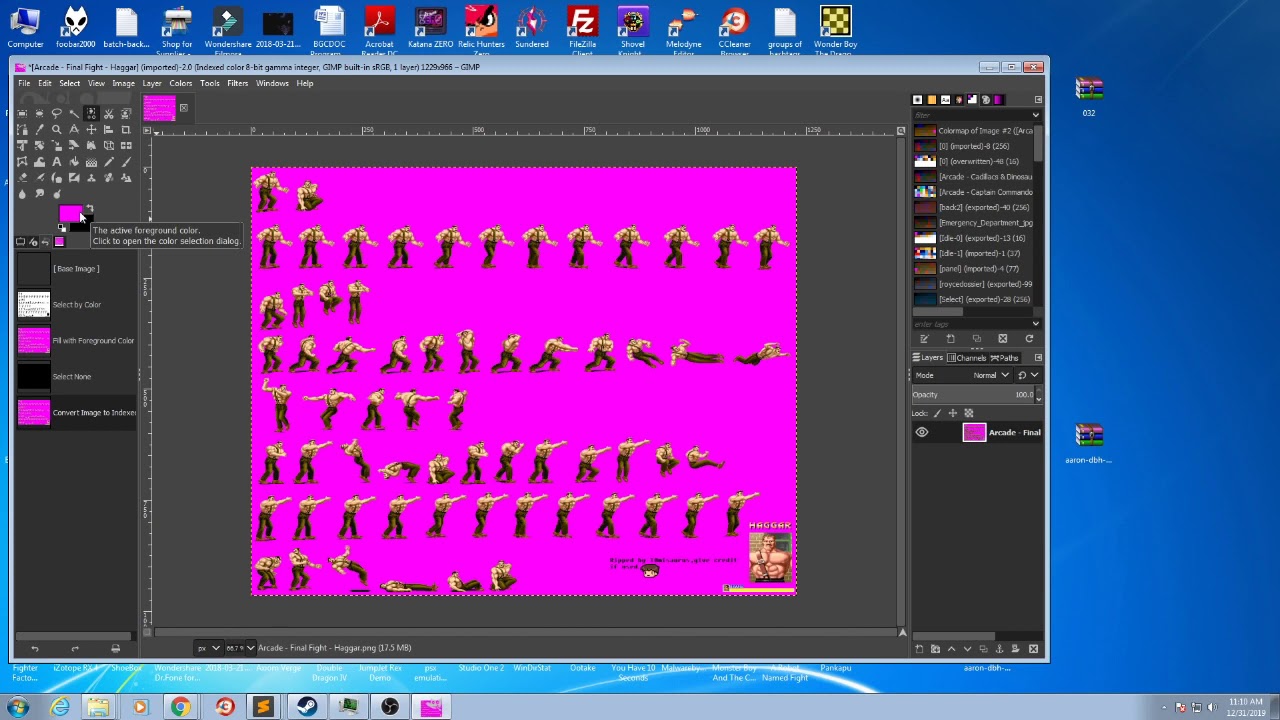Click the anchor floating layer icon
Image resolution: width=1280 pixels, height=720 pixels.
[999, 649]
